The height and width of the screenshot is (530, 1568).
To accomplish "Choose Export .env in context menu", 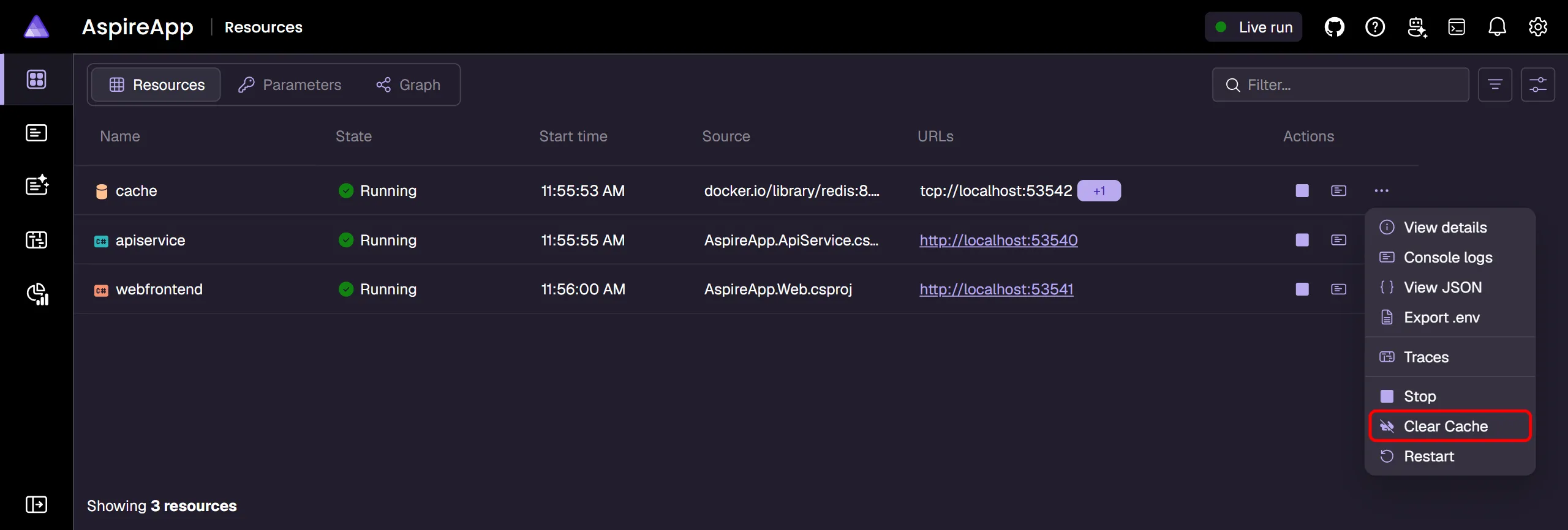I will tap(1450, 318).
